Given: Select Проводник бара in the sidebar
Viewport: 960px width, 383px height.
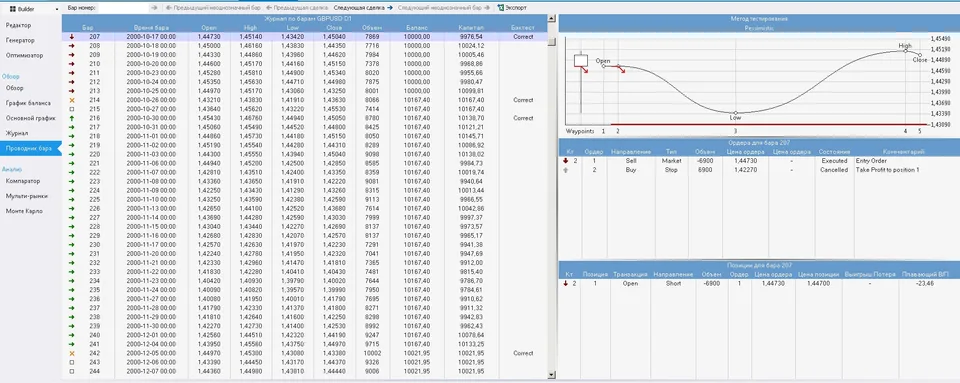Looking at the screenshot, I should coord(31,148).
